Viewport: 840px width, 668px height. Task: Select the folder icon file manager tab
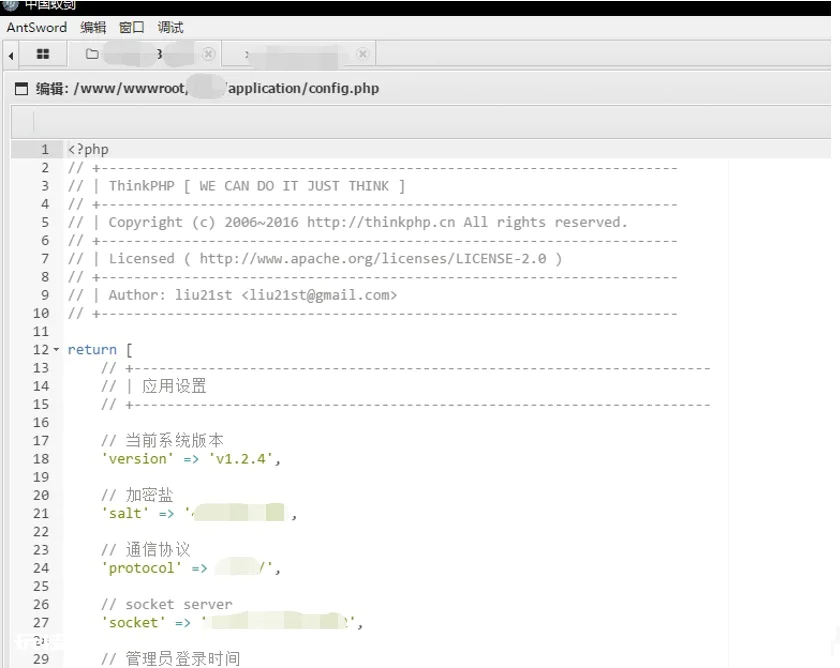click(92, 54)
